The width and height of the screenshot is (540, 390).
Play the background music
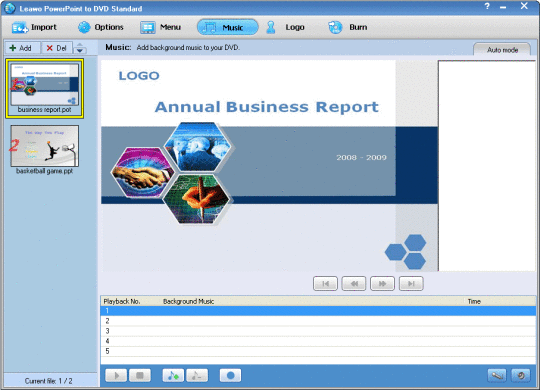click(116, 376)
